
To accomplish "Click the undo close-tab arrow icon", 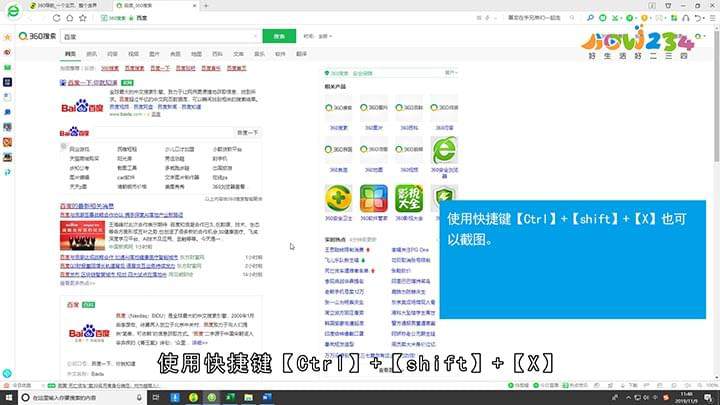I will pyautogui.click(x=698, y=18).
